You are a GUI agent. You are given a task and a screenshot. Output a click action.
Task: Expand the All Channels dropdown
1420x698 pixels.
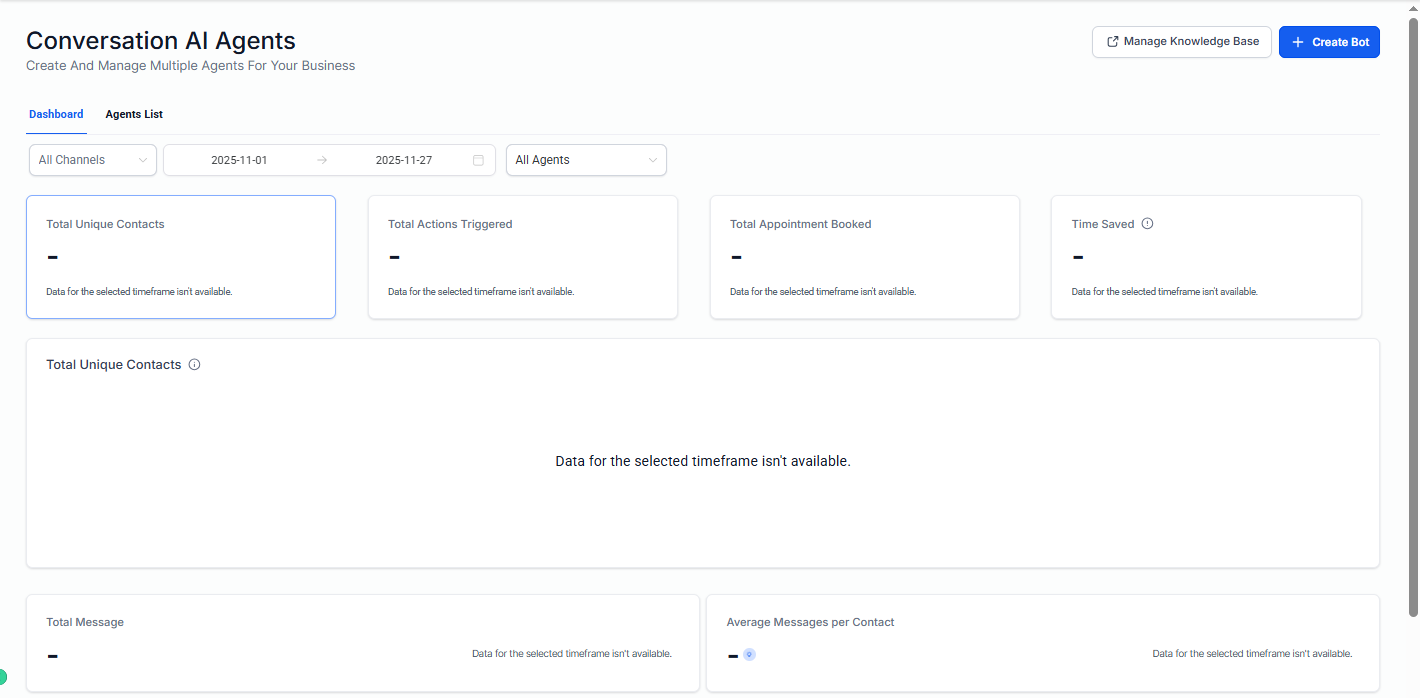pyautogui.click(x=92, y=160)
